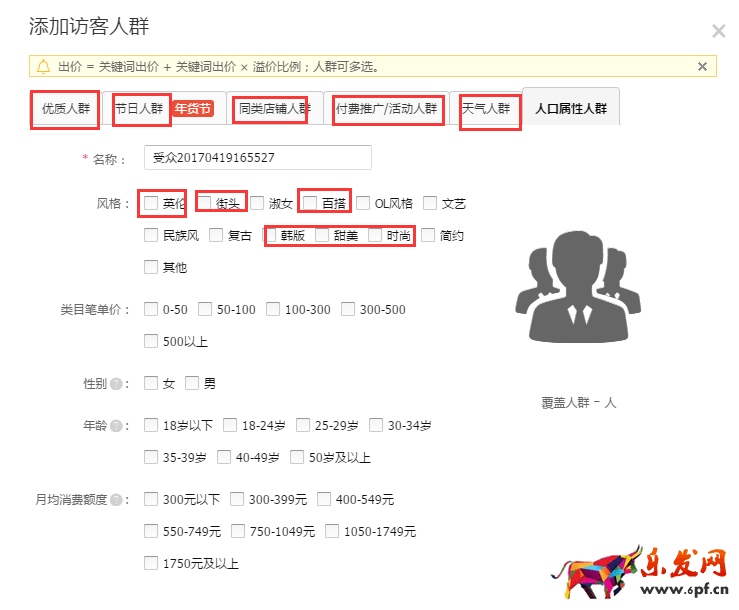This screenshot has width=739, height=610.
Task: Switch to the 优质人群 tab
Action: click(x=66, y=109)
